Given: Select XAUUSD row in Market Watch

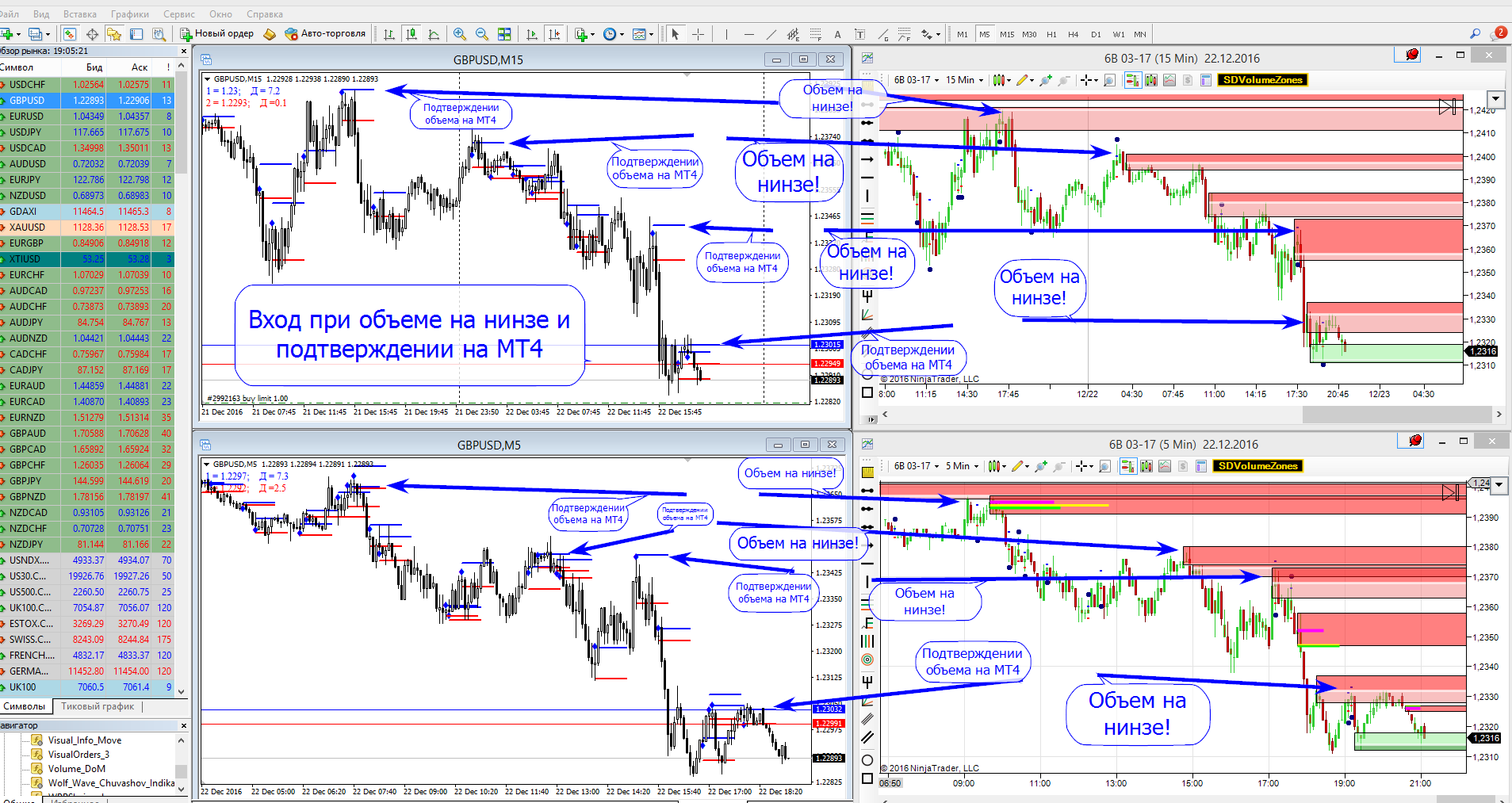Looking at the screenshot, I should 87,228.
